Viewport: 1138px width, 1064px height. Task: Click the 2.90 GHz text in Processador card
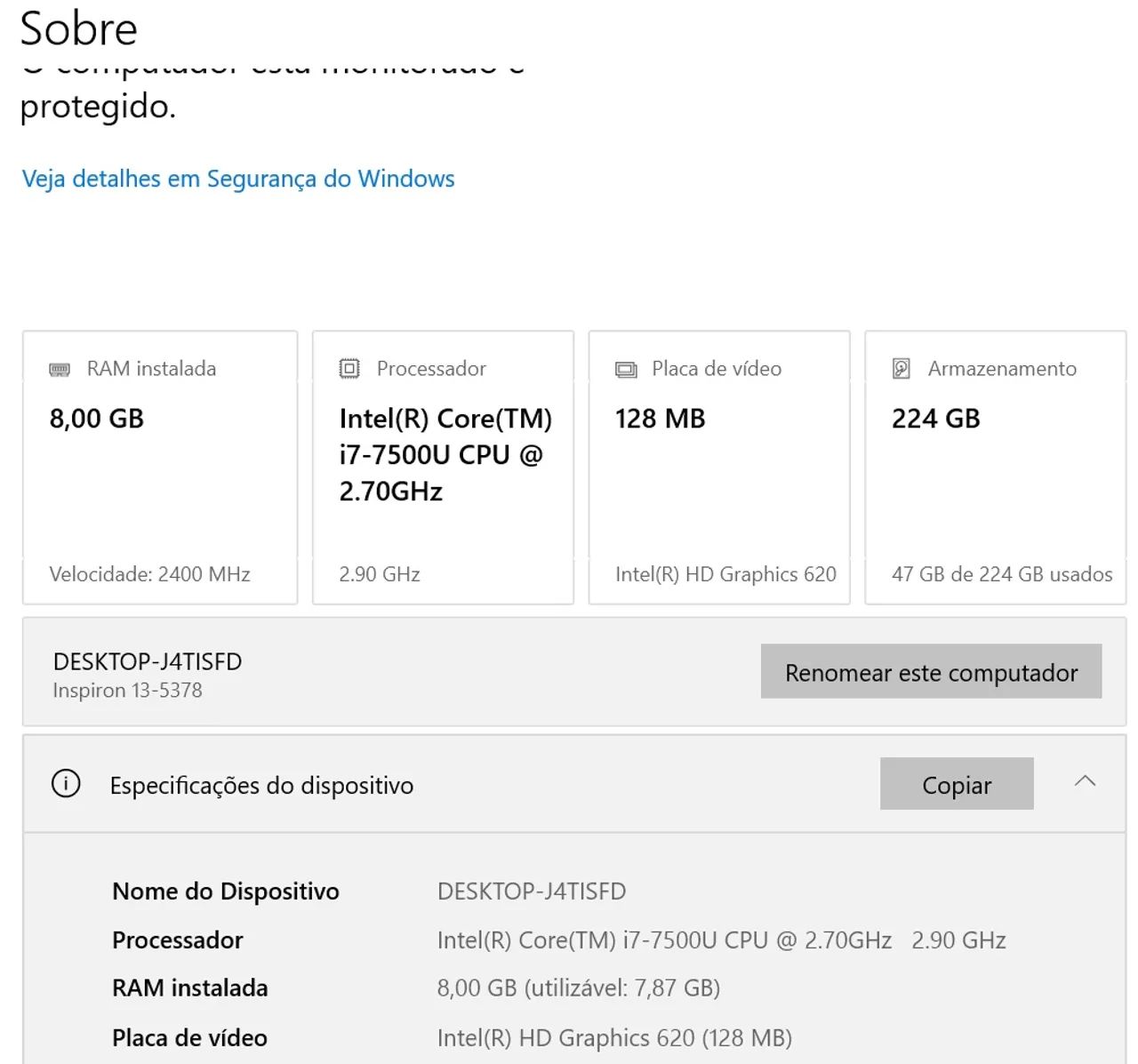[x=380, y=574]
